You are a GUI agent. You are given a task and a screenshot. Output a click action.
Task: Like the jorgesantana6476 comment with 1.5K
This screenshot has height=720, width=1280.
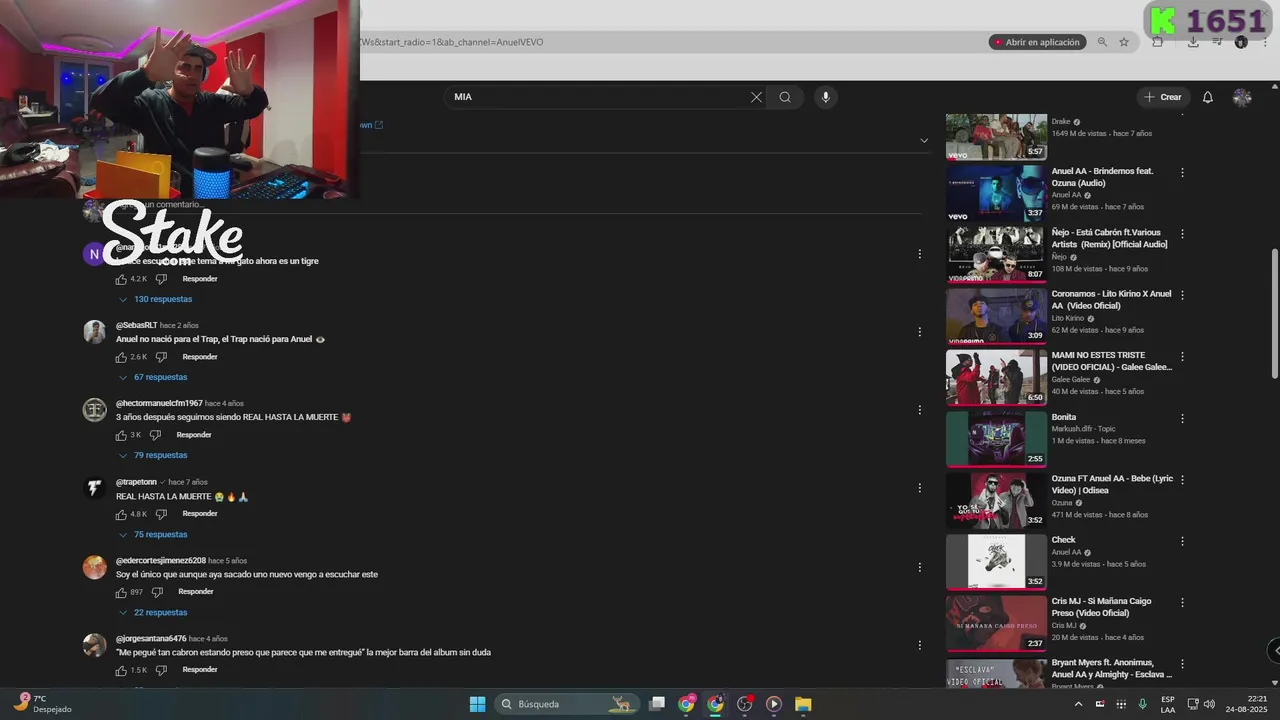pyautogui.click(x=121, y=670)
